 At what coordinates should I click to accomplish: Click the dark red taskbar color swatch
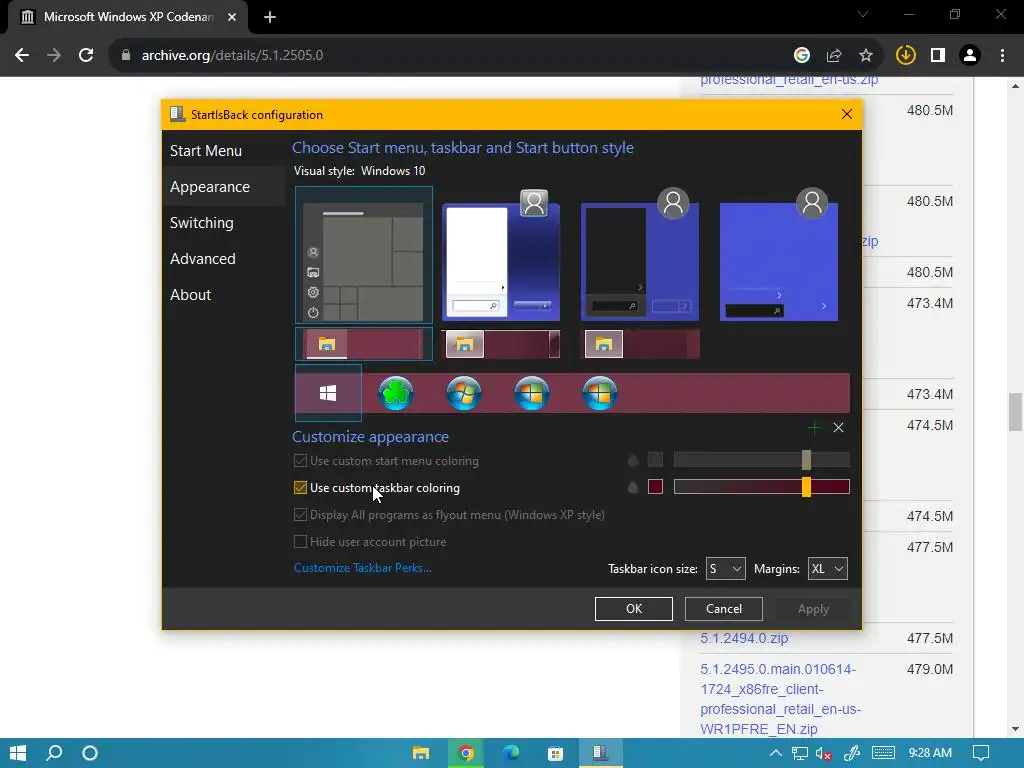pos(655,487)
